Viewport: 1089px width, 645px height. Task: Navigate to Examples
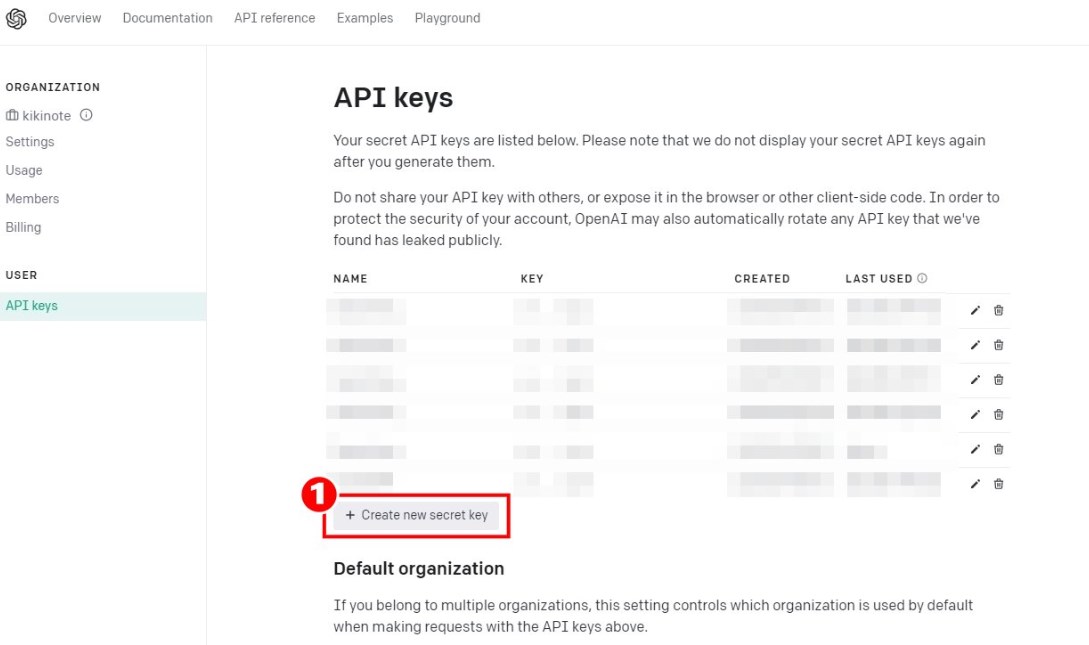point(365,18)
